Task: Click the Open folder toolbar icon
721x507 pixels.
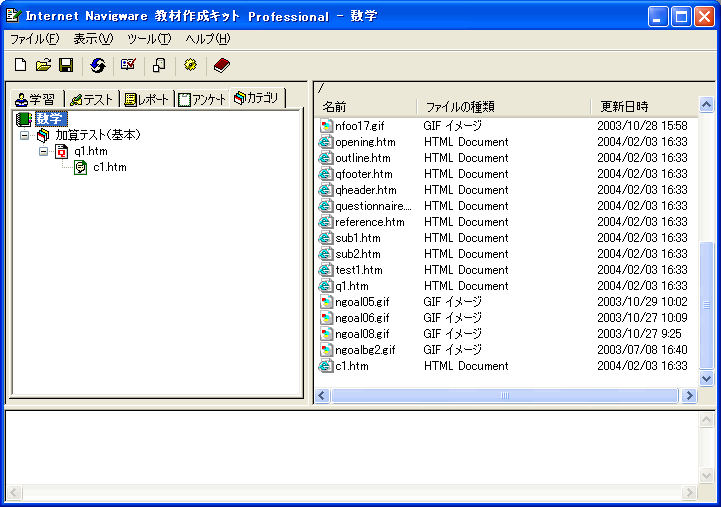Action: 43,65
